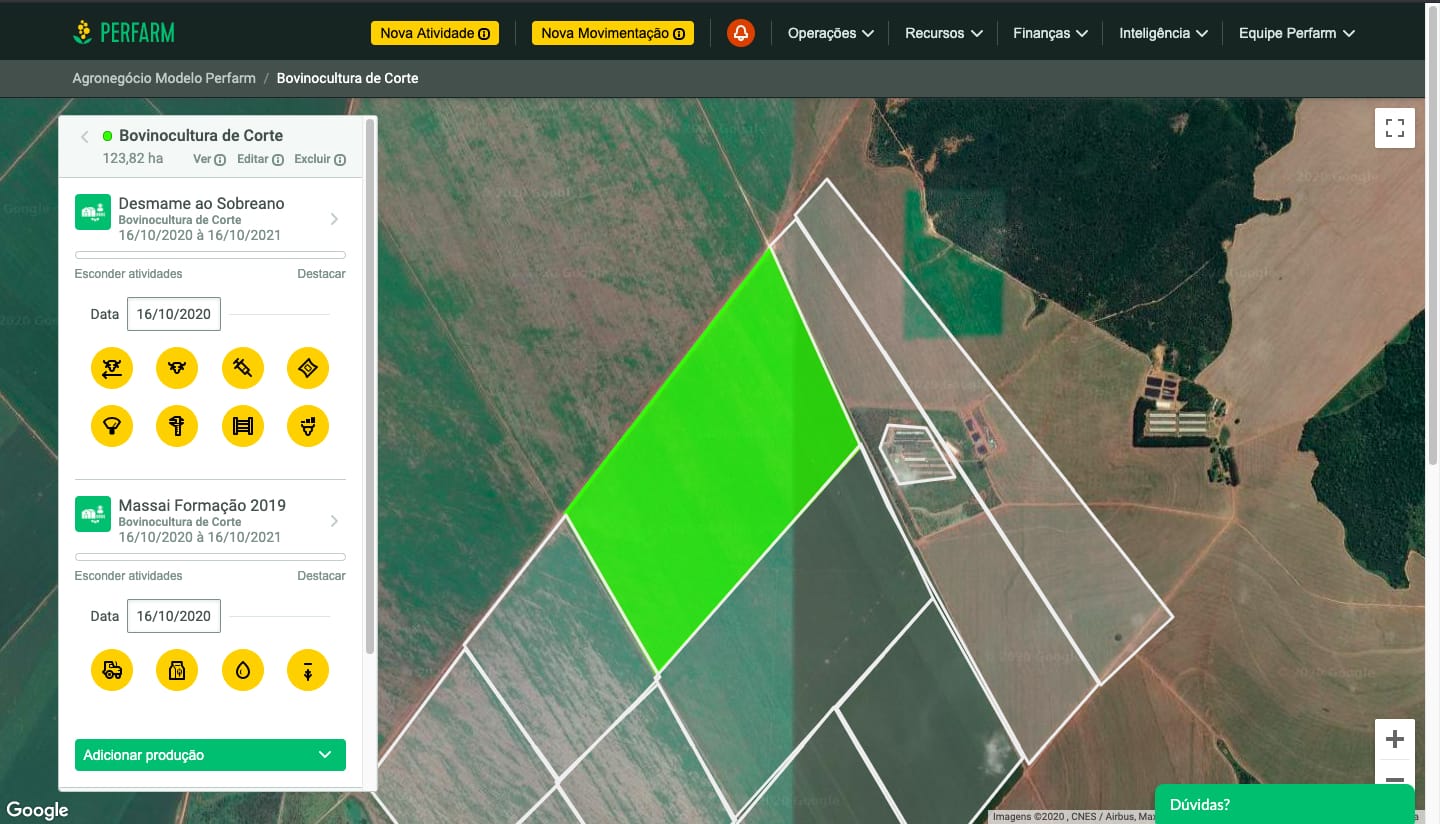The image size is (1440, 824).
Task: Click the water drop irrigation icon
Action: click(x=242, y=670)
